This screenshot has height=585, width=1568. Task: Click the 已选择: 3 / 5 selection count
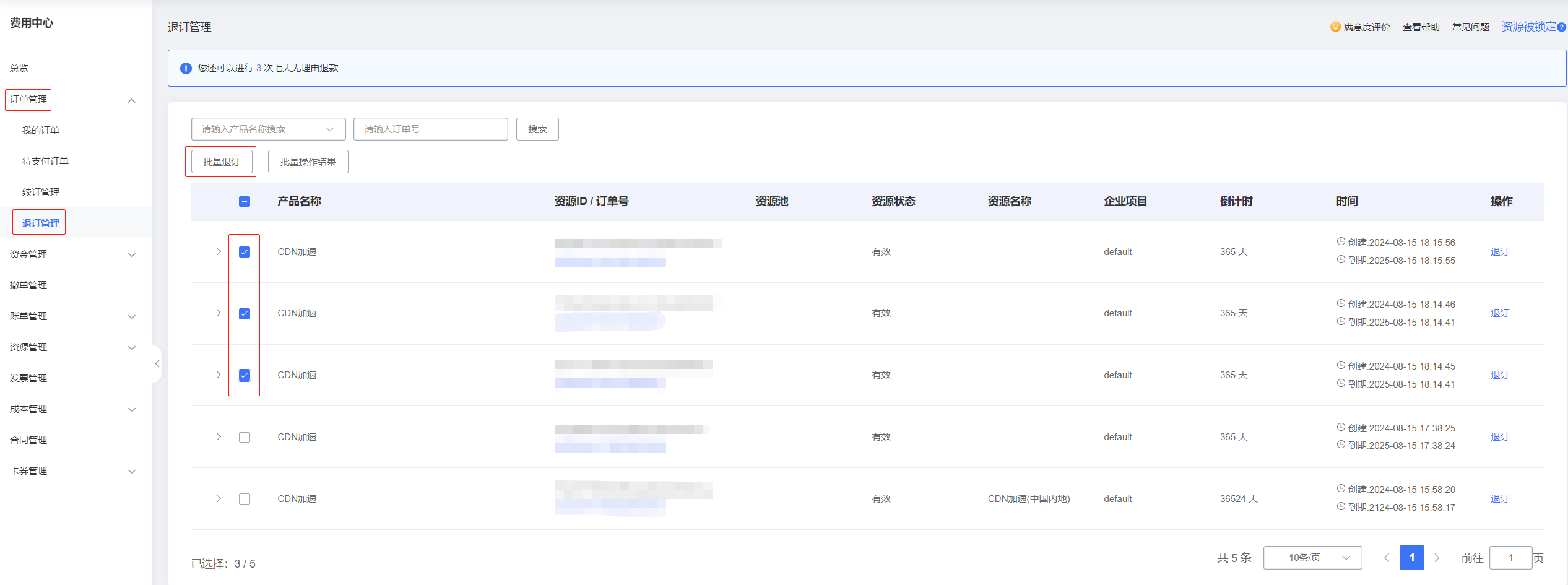tap(223, 564)
